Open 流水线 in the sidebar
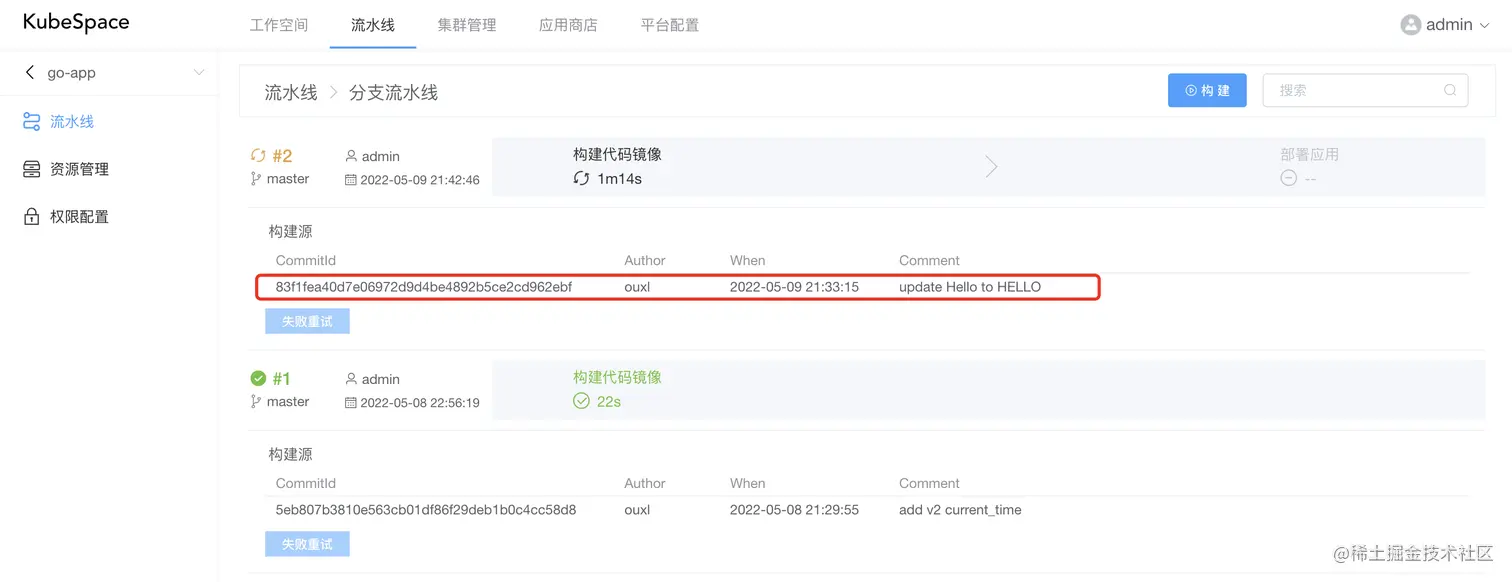The image size is (1512, 582). pos(72,121)
